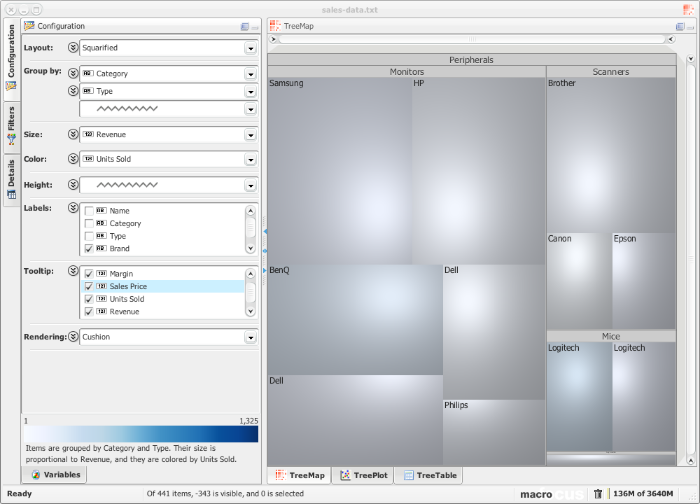Switch to the TreePlot view tab
700x504 pixels.
tap(364, 476)
